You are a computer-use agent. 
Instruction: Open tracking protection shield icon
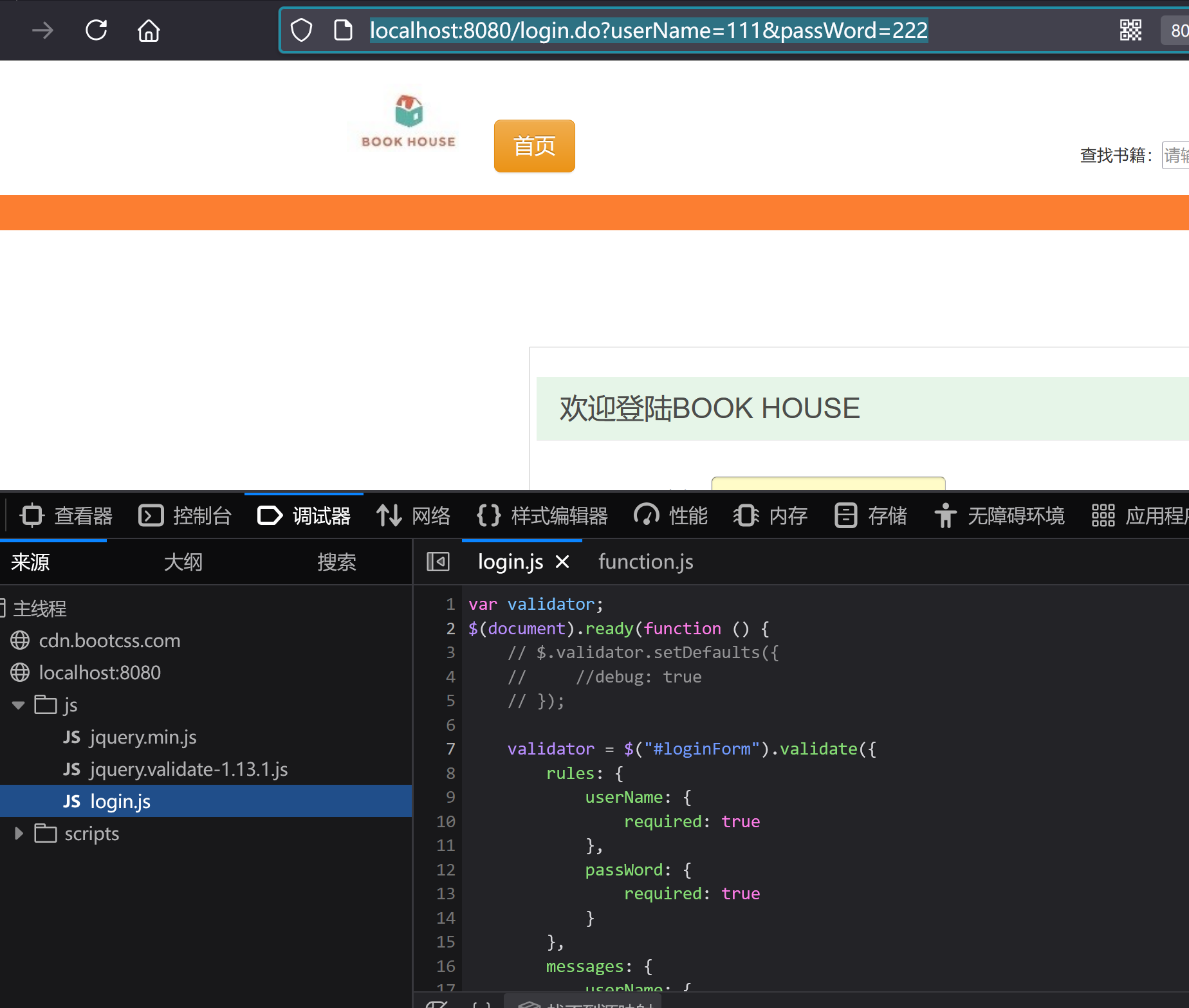point(301,30)
